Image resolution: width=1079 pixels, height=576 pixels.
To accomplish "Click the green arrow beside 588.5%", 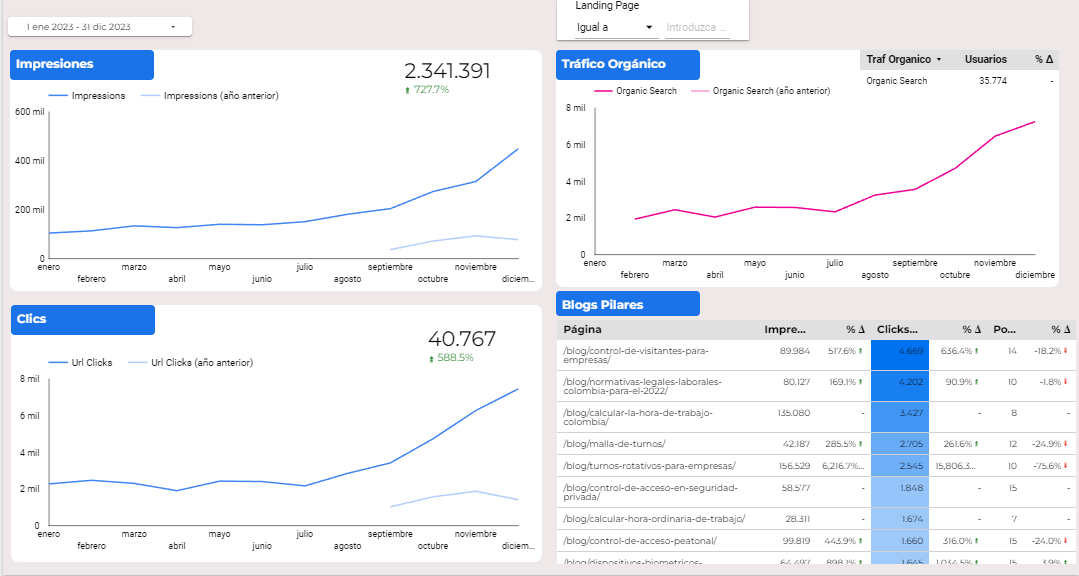I will 431,359.
